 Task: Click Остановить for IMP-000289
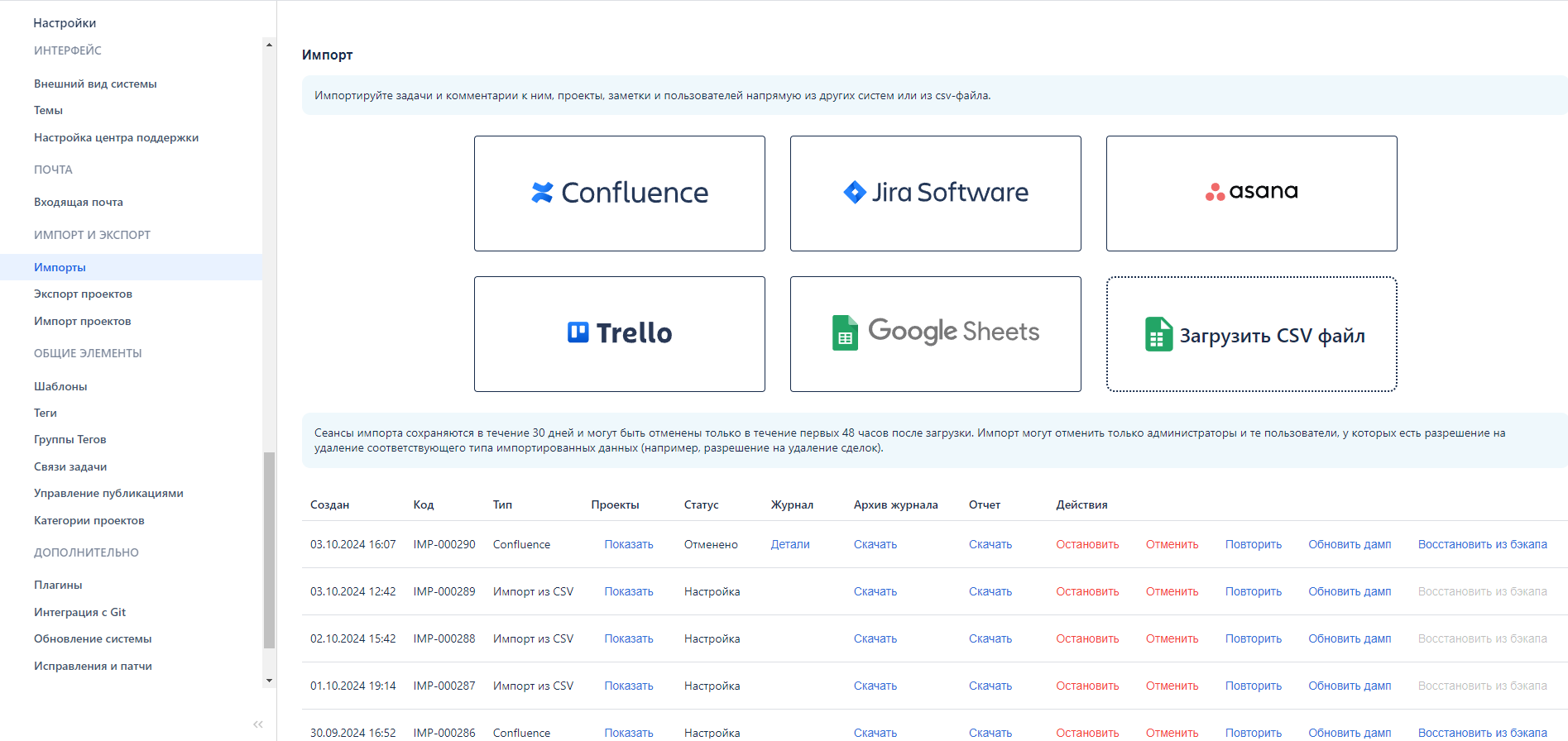tap(1087, 591)
